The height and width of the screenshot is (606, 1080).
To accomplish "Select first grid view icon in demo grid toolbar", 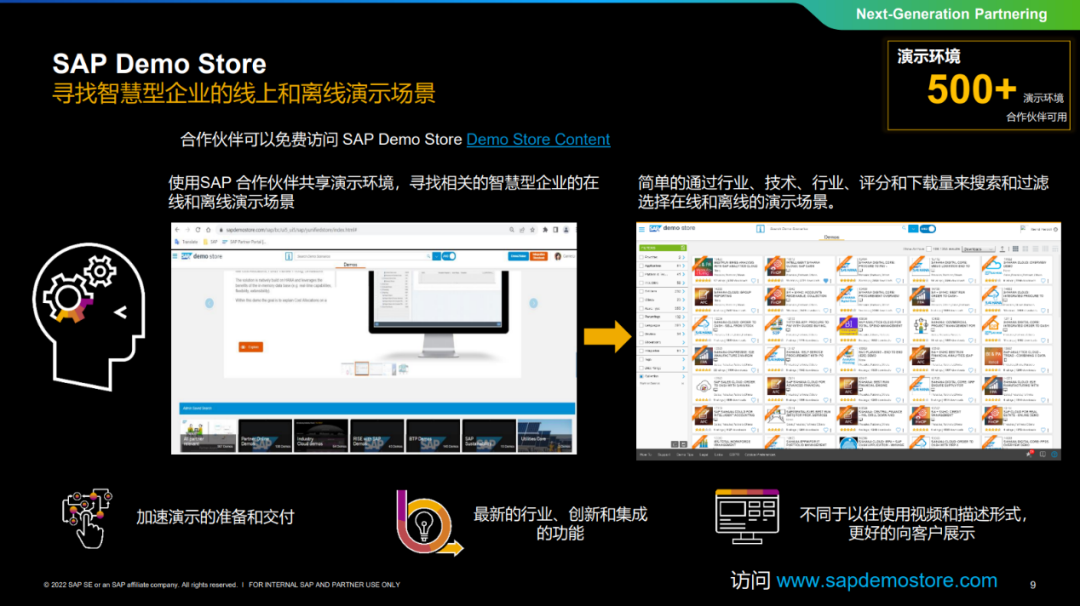I will [x=1016, y=249].
